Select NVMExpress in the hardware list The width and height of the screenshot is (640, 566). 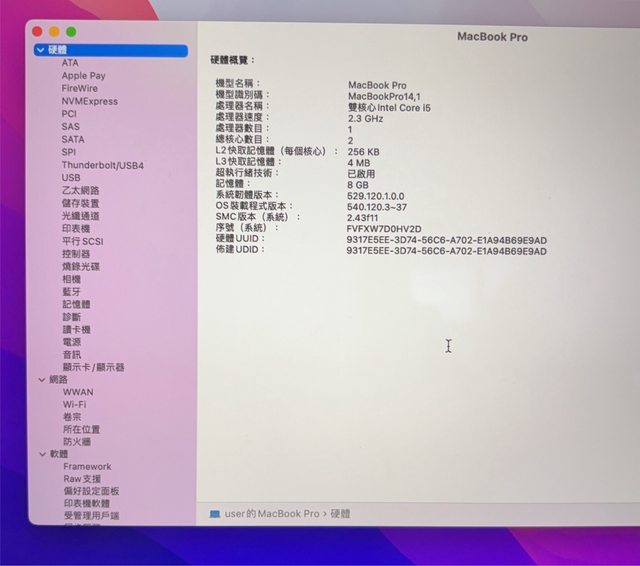click(x=89, y=101)
